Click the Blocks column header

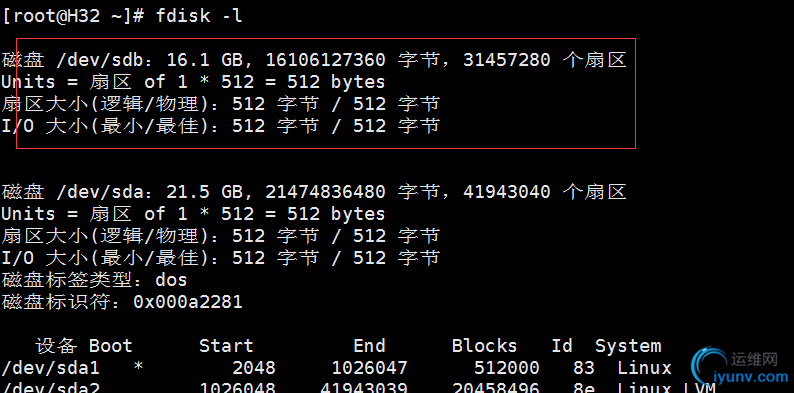[x=485, y=346]
